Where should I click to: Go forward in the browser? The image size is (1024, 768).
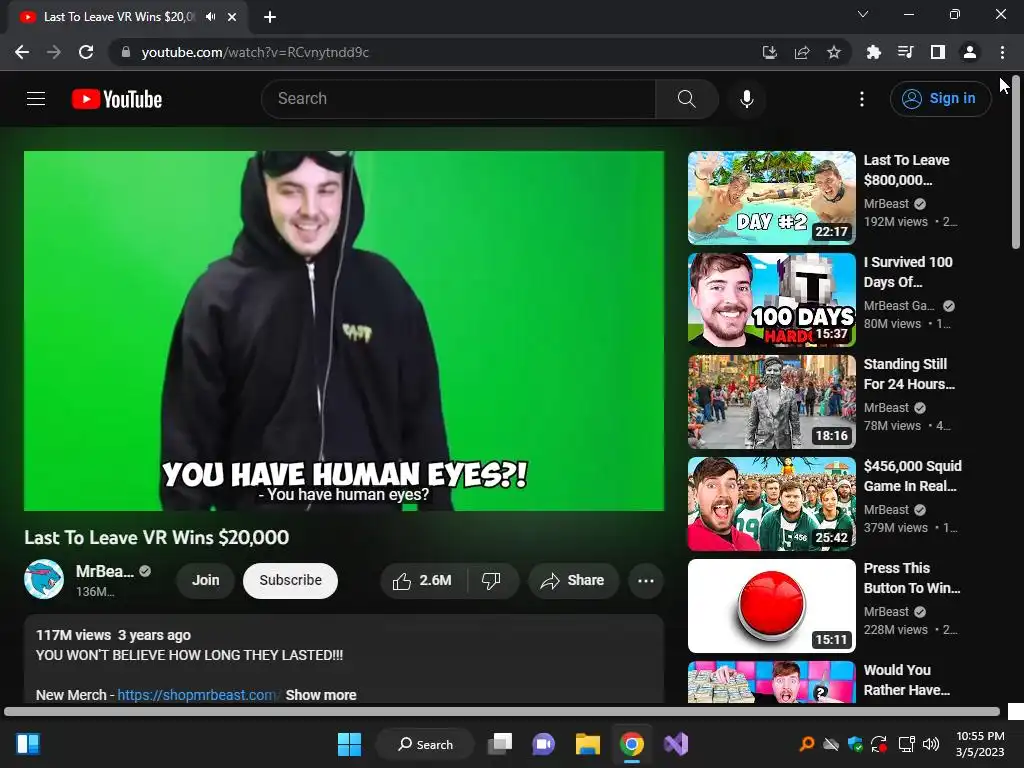pos(54,52)
